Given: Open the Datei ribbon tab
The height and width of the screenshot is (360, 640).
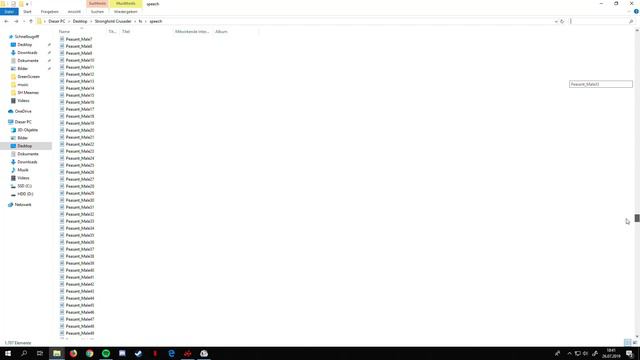Looking at the screenshot, I should tap(9, 12).
